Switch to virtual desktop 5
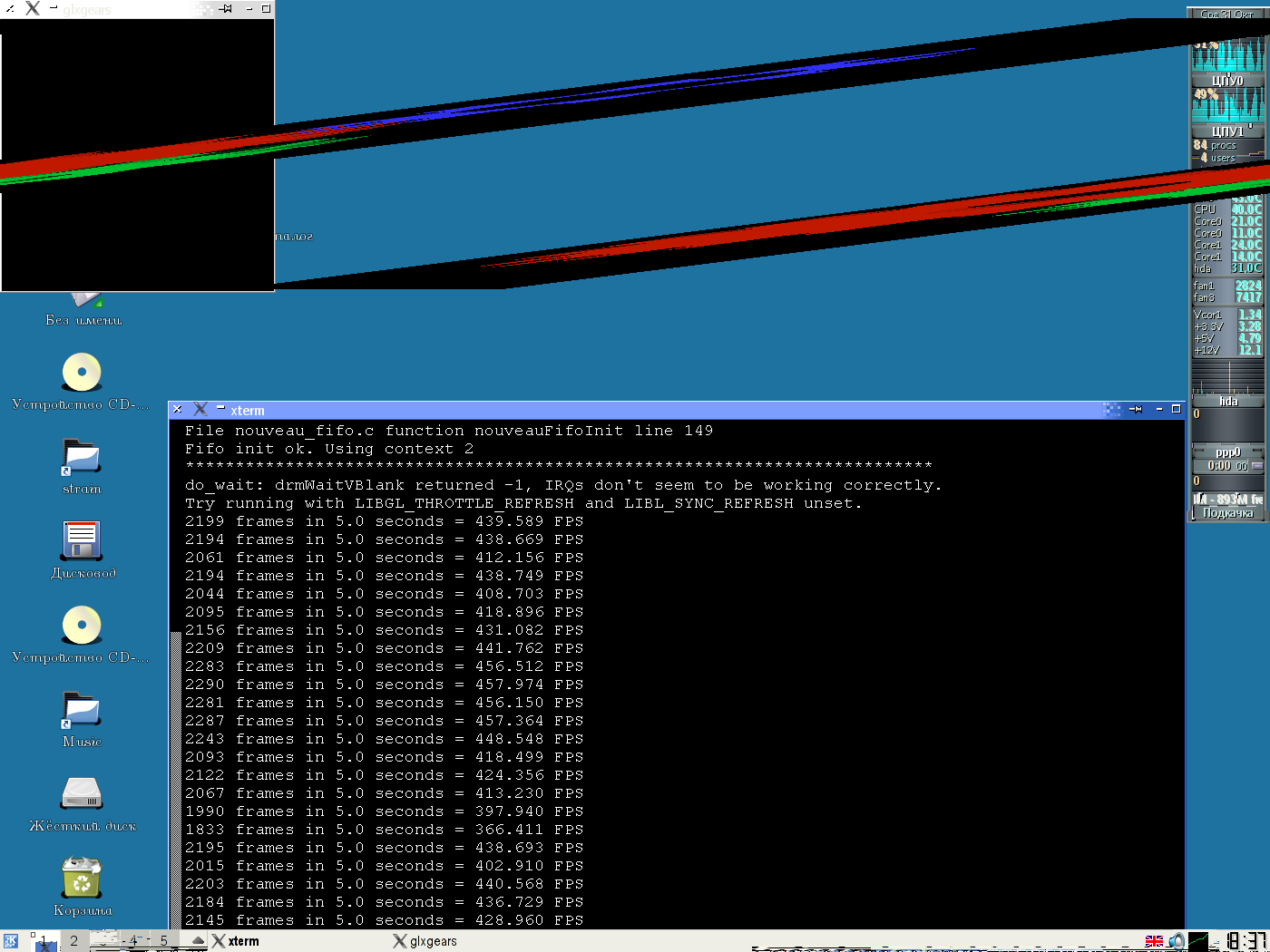The height and width of the screenshot is (952, 1270). 164,941
